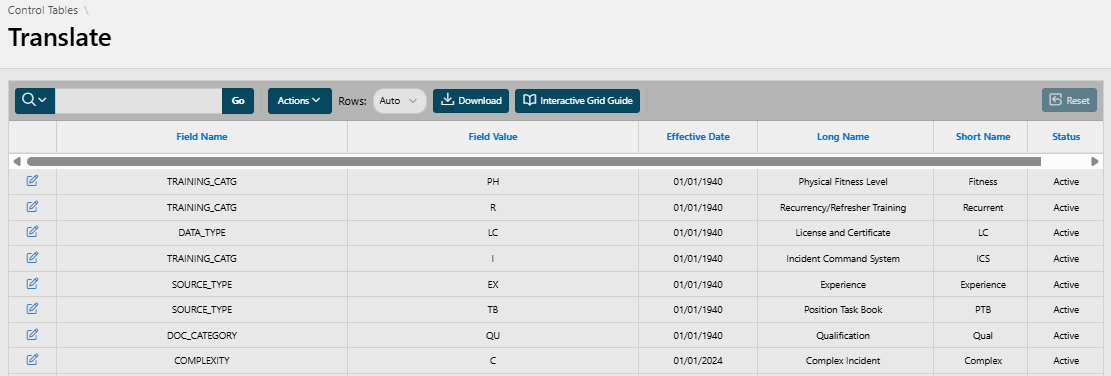Select the 'ICS' short name cell
1111x376 pixels.
point(981,258)
